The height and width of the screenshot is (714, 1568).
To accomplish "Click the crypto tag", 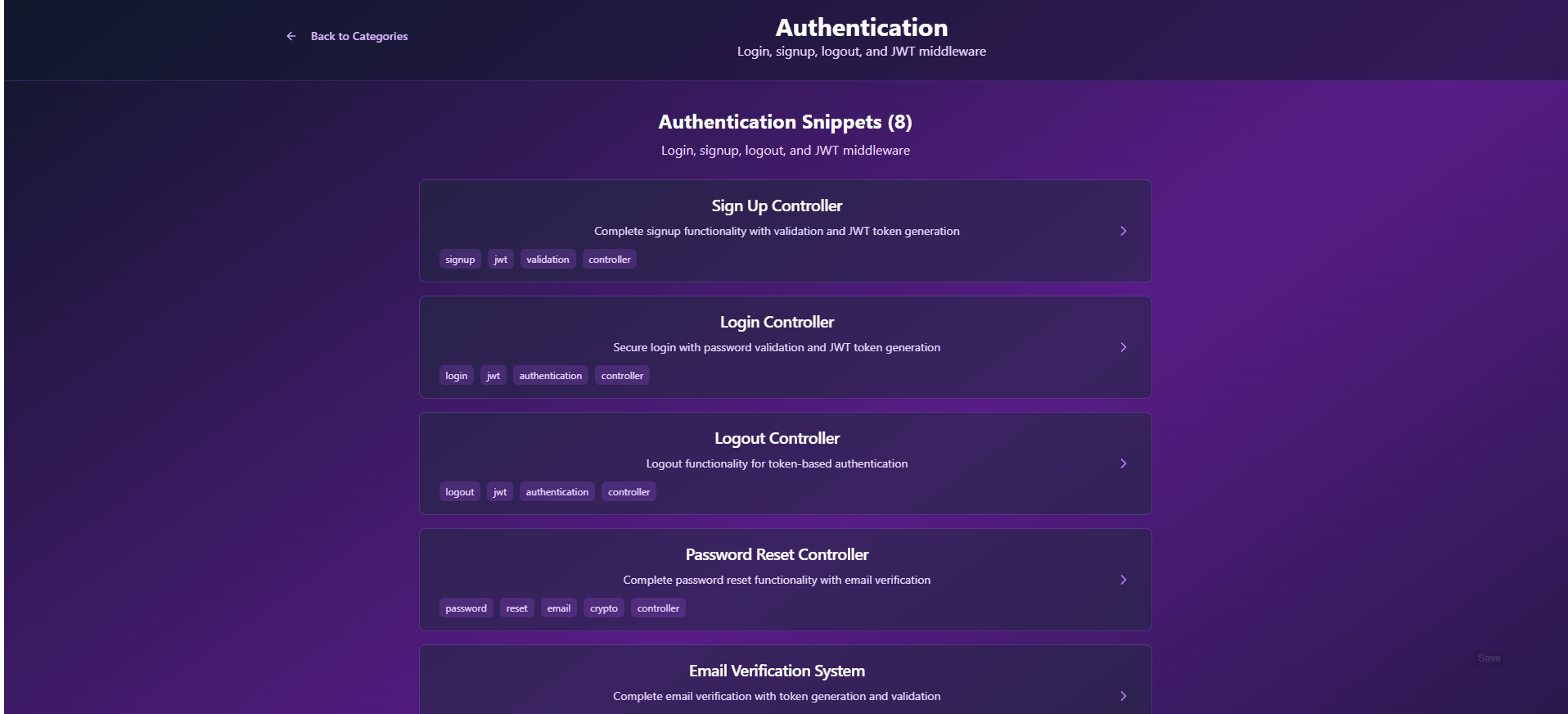I will pos(604,608).
